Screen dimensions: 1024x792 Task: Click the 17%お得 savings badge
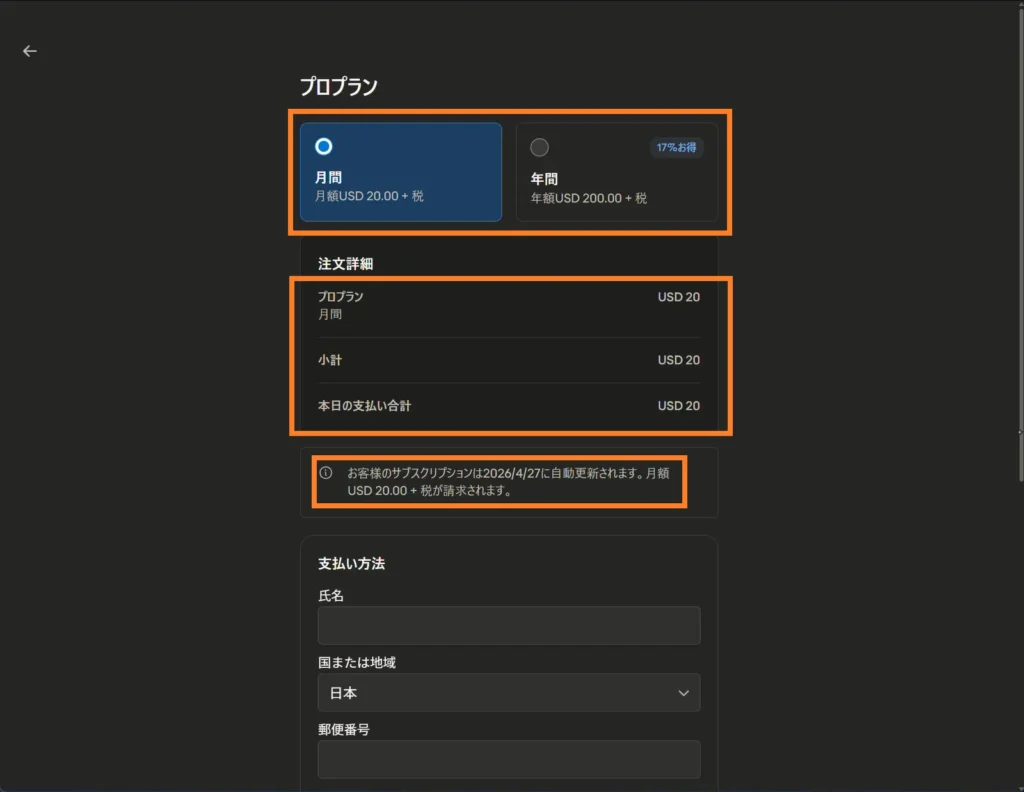tap(676, 146)
